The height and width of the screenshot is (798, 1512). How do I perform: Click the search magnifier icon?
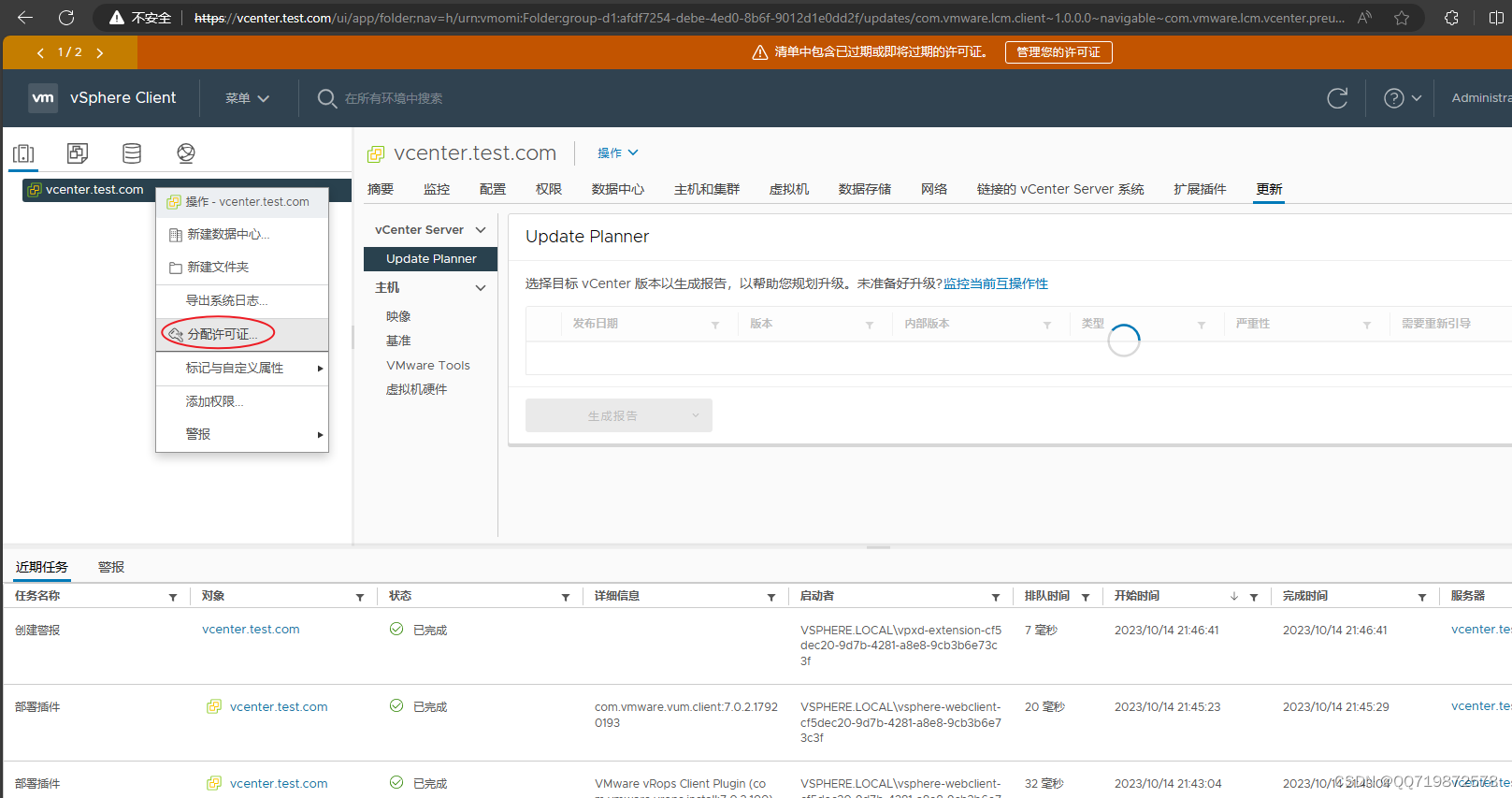point(326,98)
